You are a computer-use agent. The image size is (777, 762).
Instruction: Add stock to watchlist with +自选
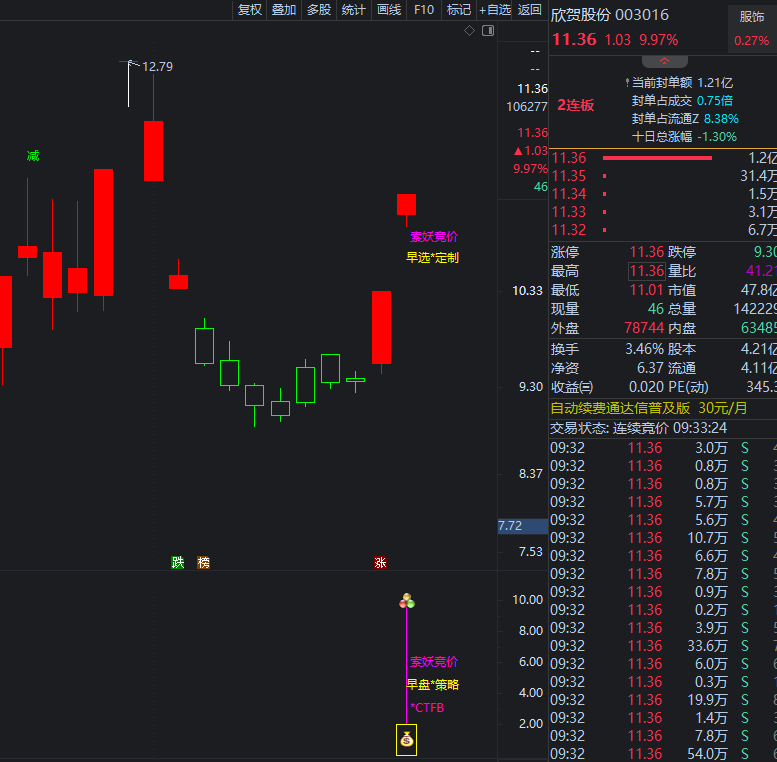coord(495,10)
